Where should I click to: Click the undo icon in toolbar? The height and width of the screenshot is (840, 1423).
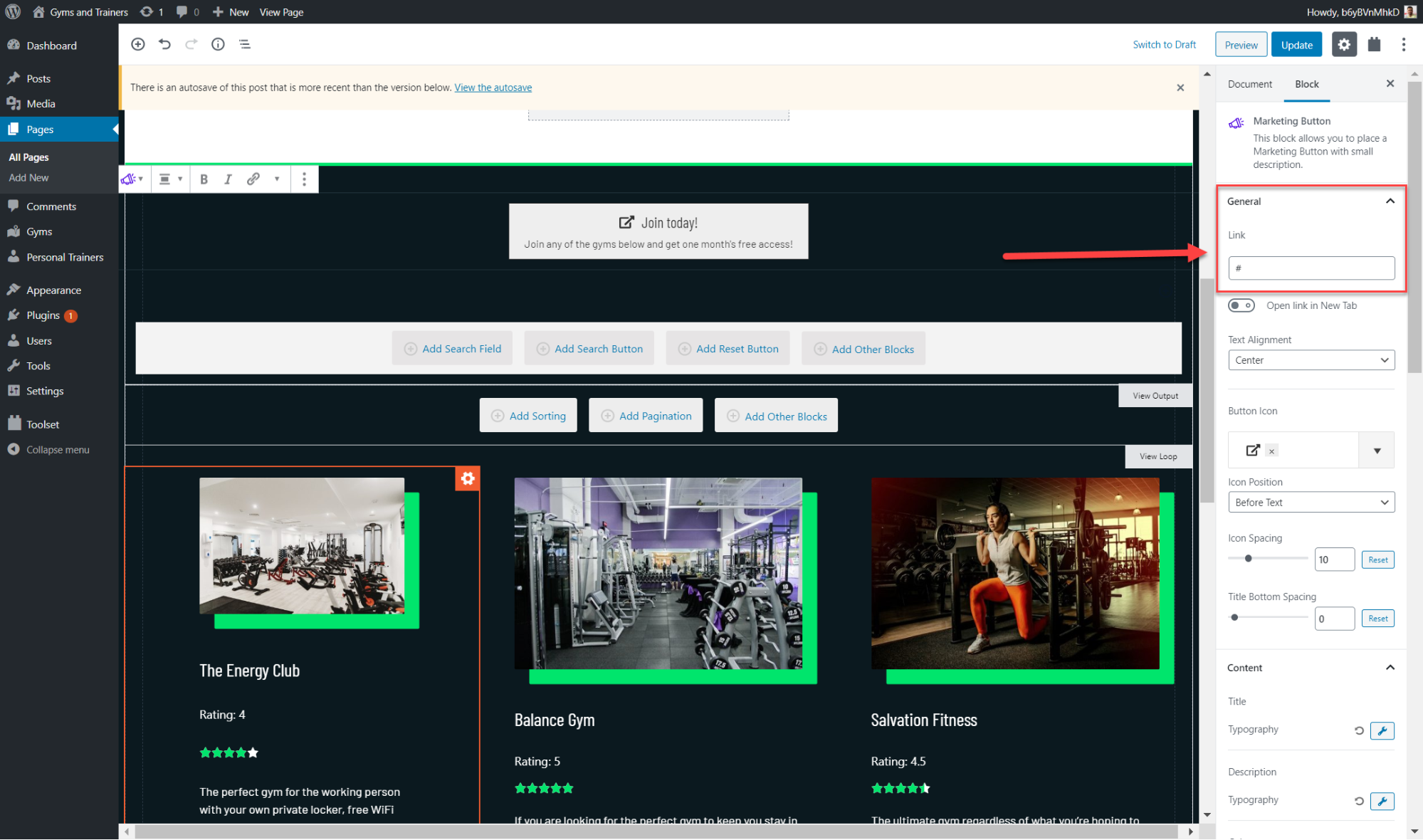[x=165, y=44]
